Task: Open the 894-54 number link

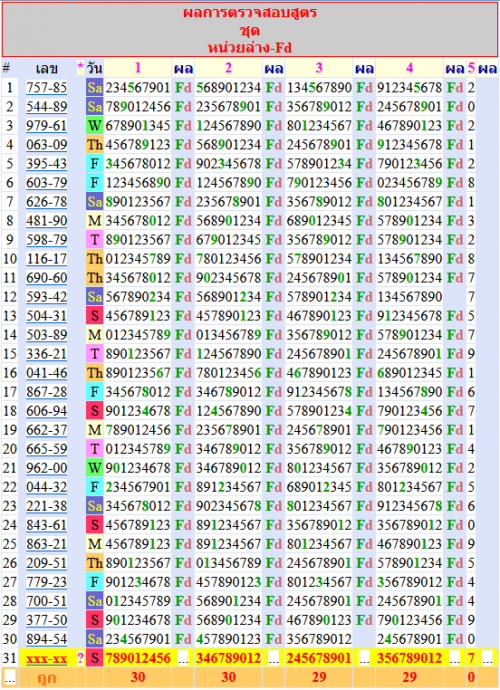Action: pos(46,639)
